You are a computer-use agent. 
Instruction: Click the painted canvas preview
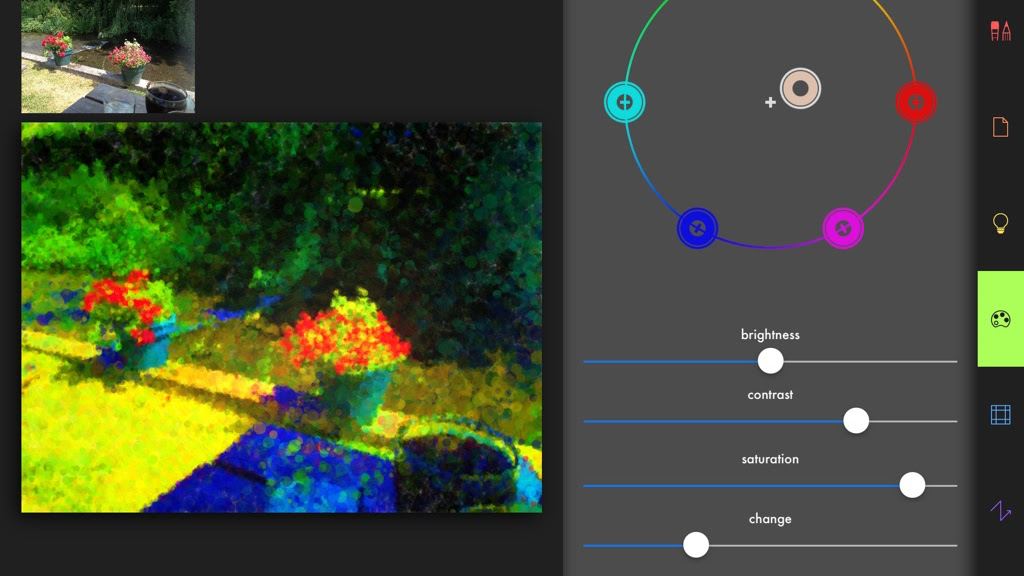(281, 317)
